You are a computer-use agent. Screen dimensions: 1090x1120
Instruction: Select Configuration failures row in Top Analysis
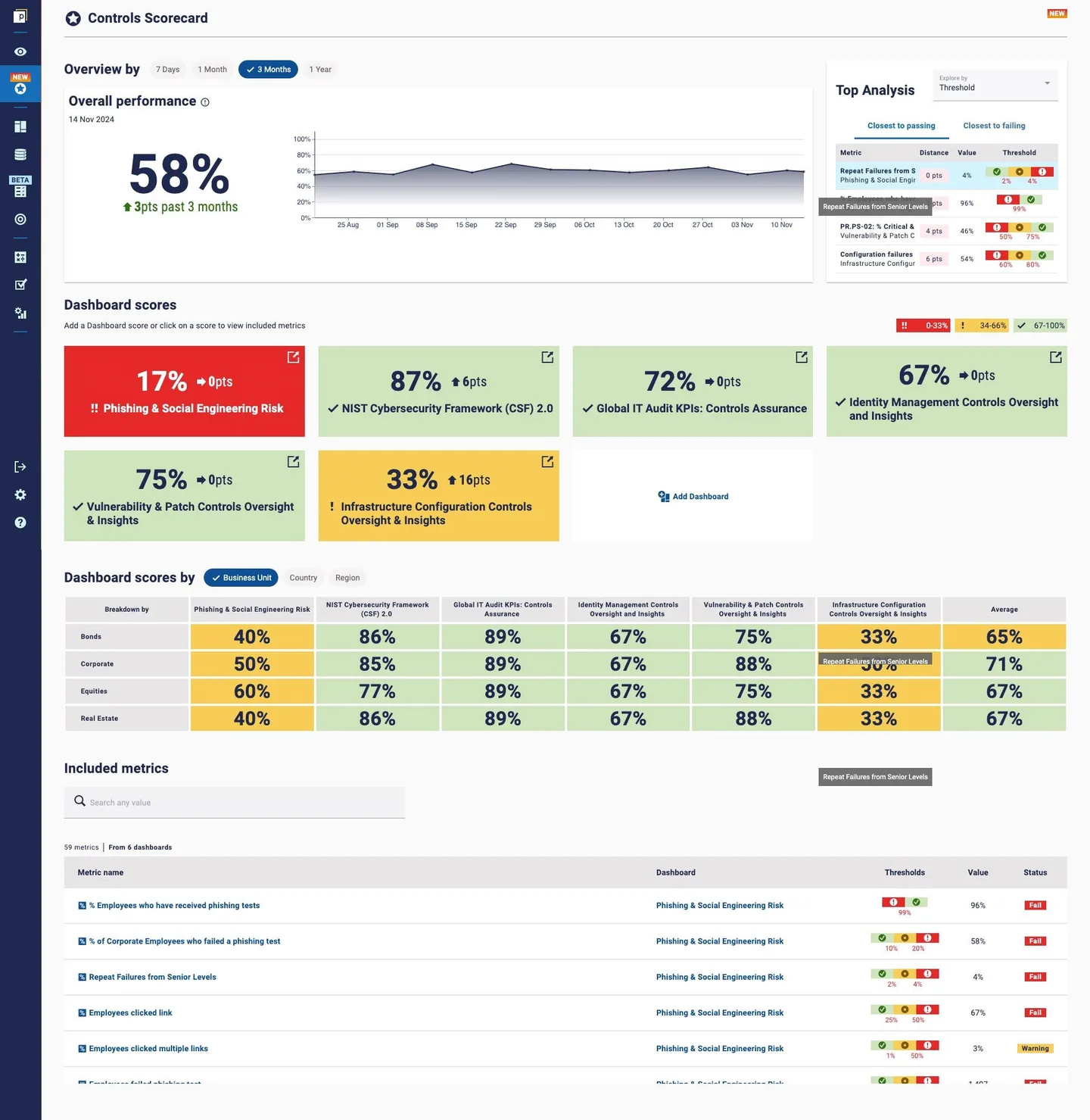[x=946, y=259]
